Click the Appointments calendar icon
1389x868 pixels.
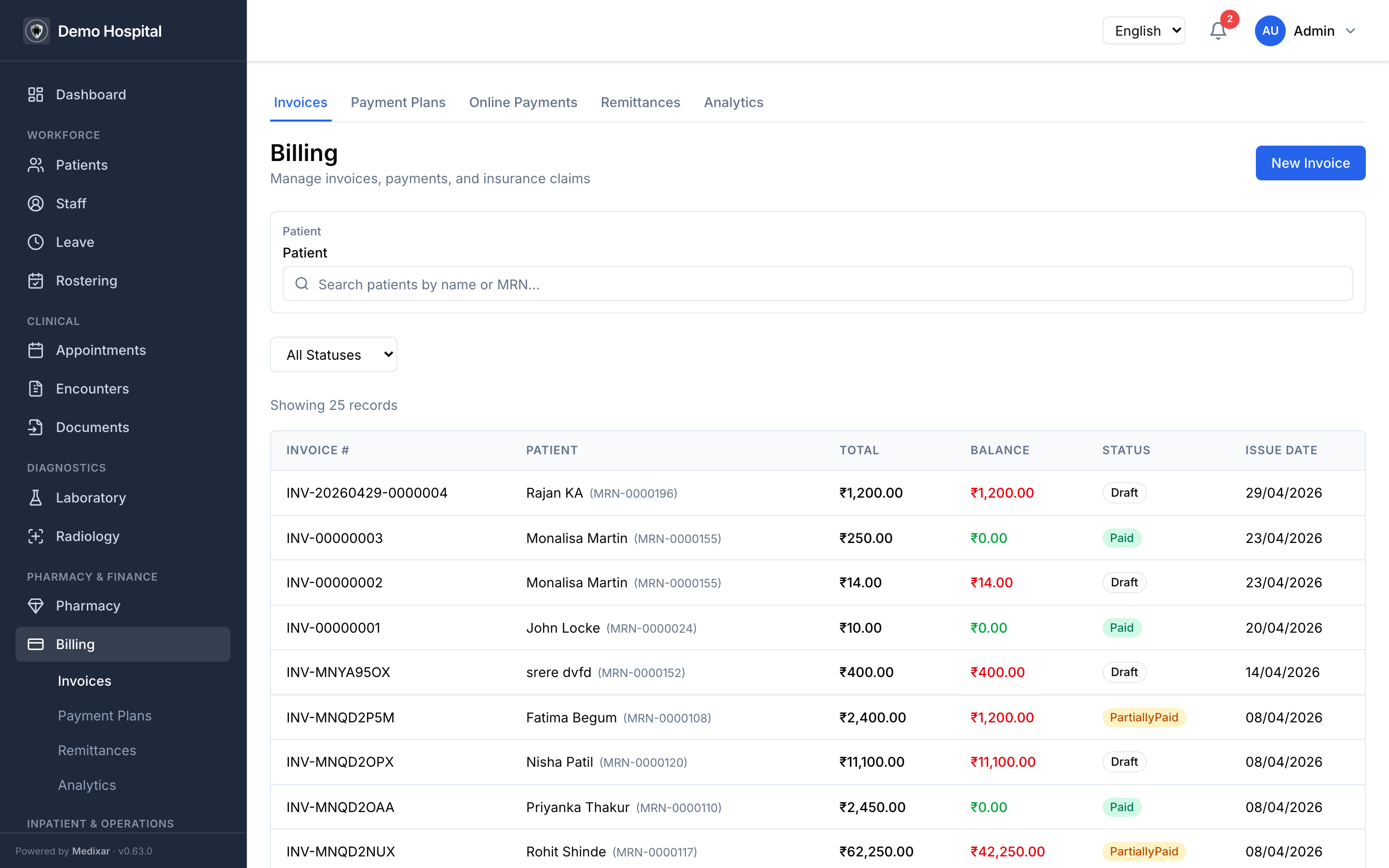click(36, 350)
